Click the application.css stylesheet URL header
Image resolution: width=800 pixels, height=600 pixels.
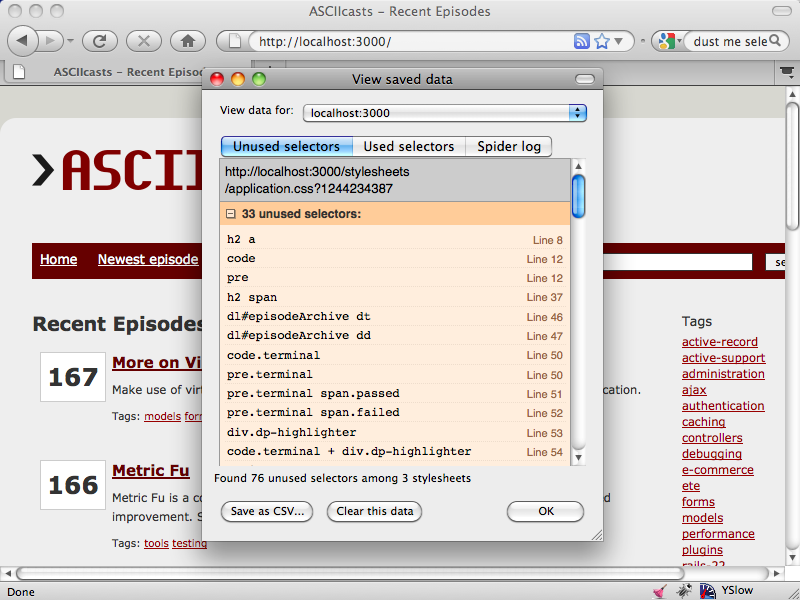(395, 180)
